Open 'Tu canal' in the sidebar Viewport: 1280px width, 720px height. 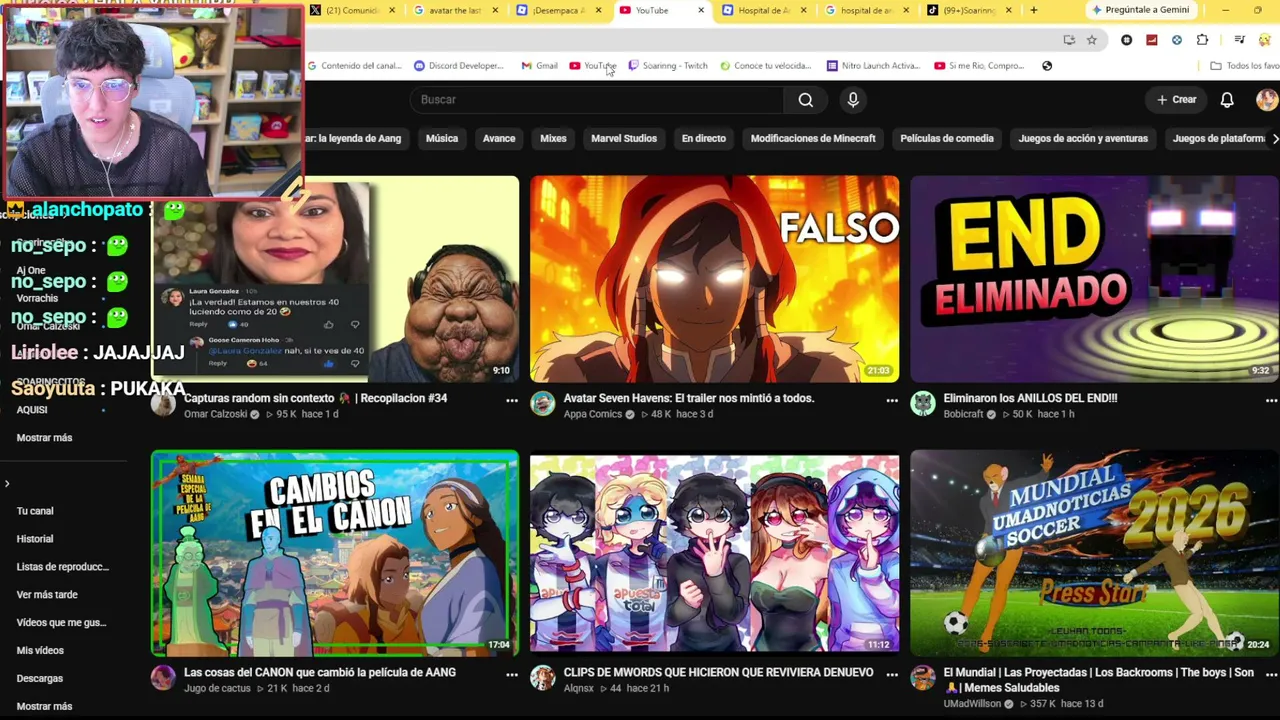(35, 511)
